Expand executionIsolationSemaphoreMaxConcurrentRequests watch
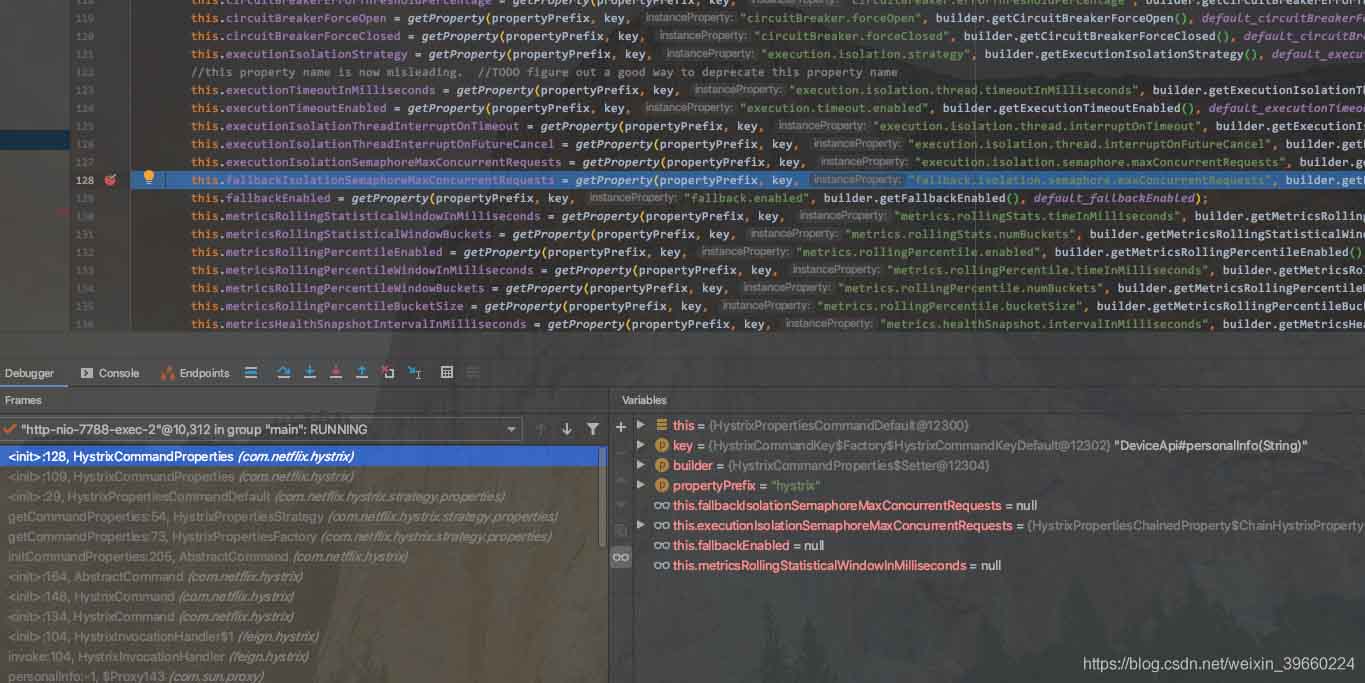Viewport: 1365px width, 683px height. (641, 525)
